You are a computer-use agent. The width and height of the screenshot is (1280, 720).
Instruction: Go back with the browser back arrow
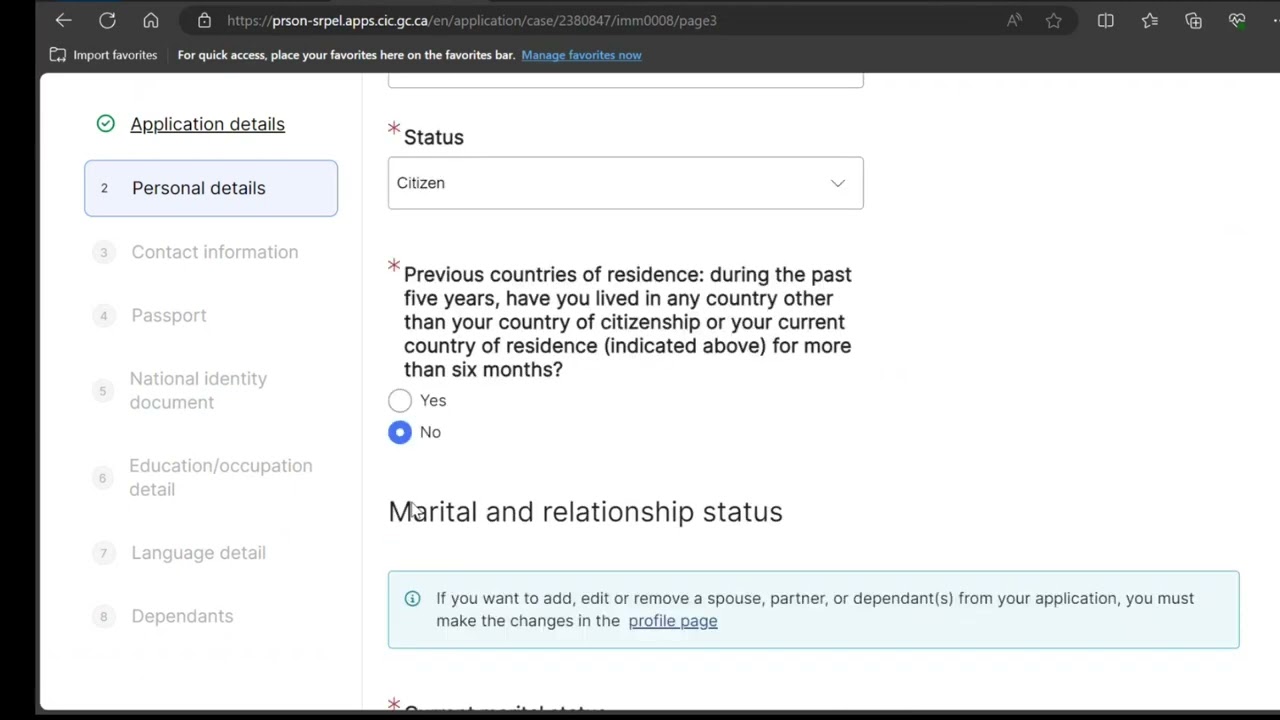point(63,20)
